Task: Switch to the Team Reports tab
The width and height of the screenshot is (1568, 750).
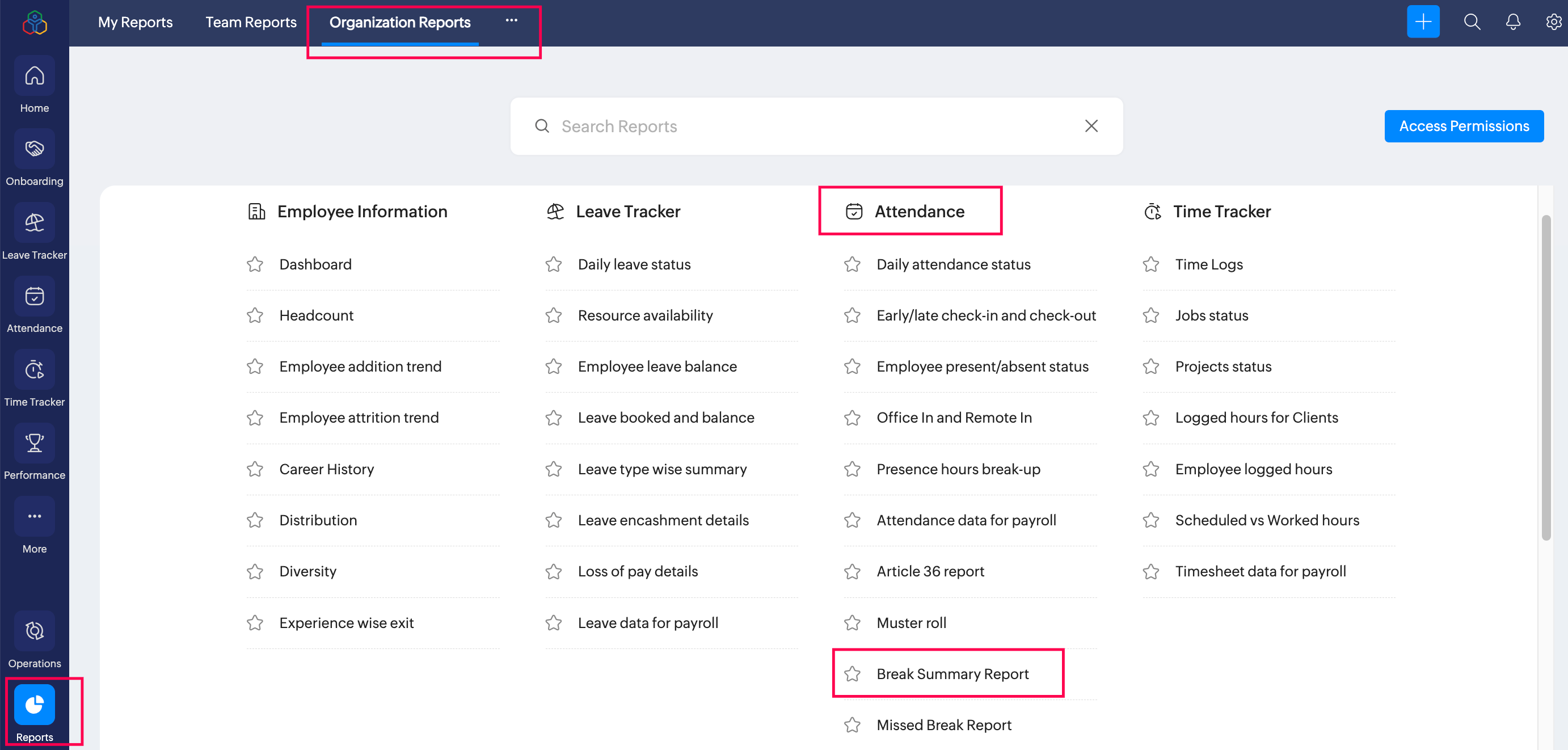Action: pos(251,23)
